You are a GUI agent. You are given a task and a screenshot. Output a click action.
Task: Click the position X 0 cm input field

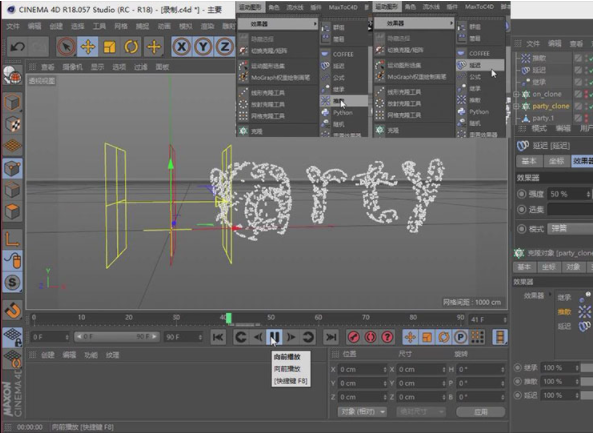coord(362,369)
